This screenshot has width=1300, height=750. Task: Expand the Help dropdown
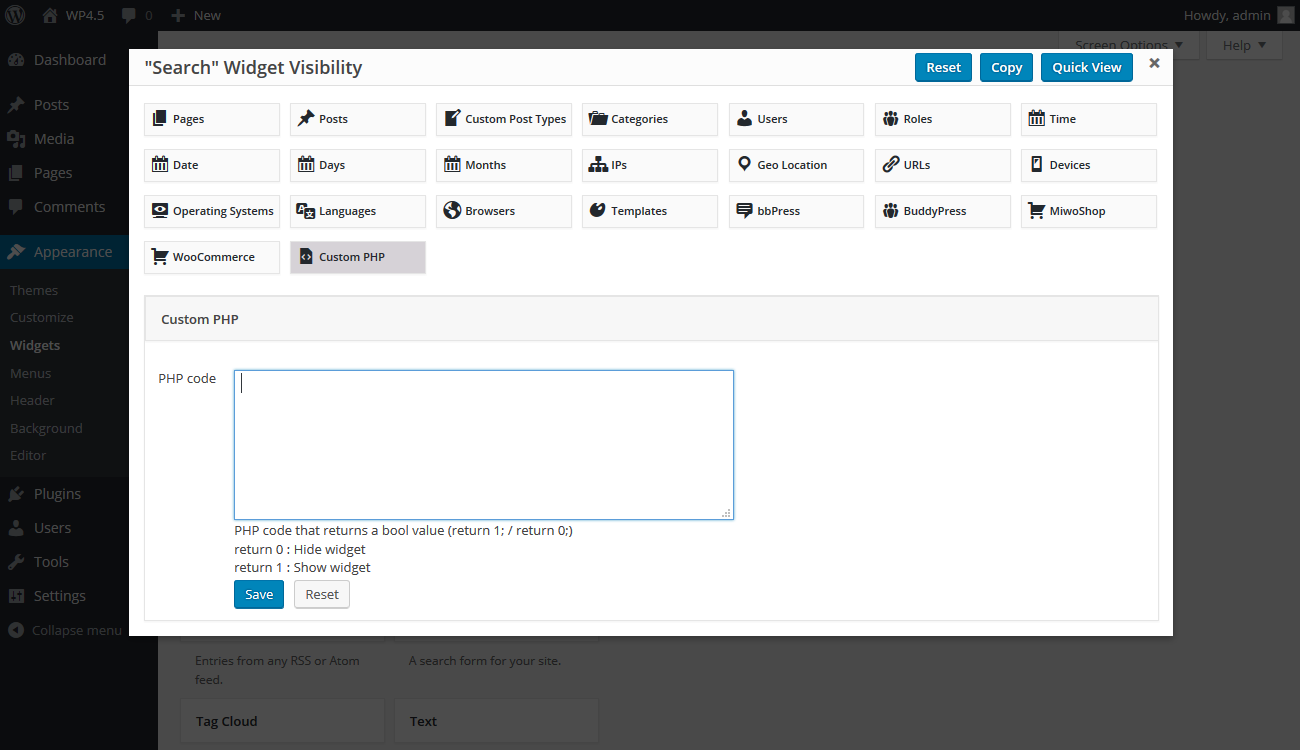(1244, 45)
